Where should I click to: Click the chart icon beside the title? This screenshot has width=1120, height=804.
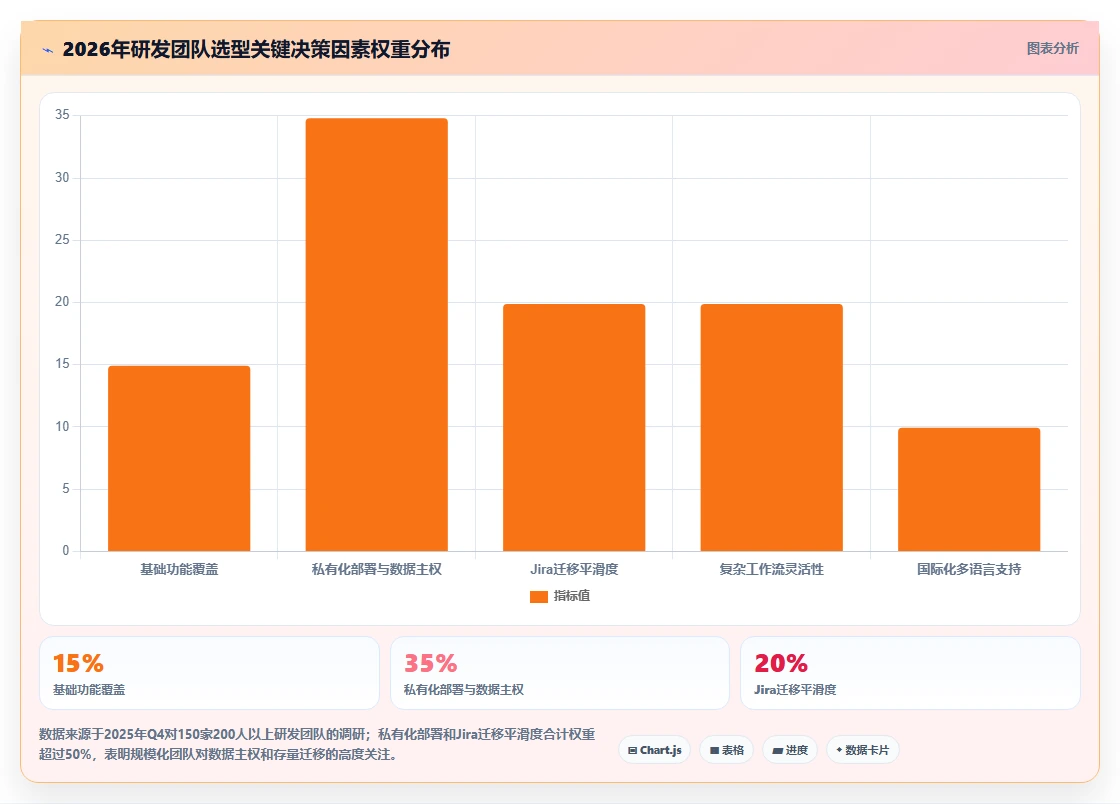point(48,50)
